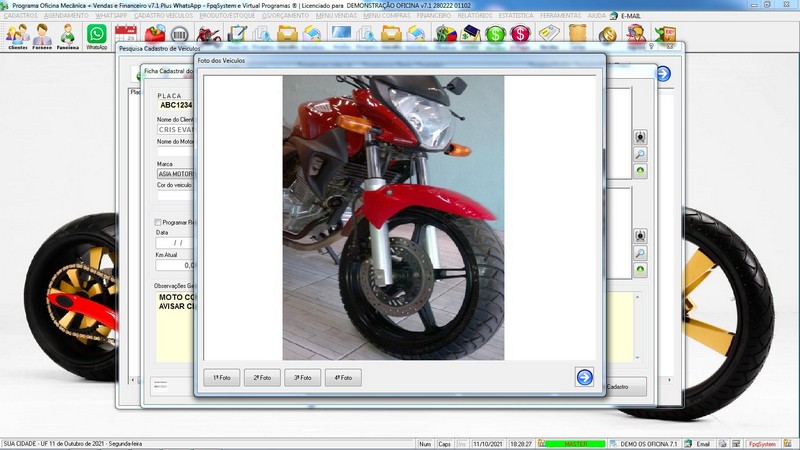Open the OS/ORÇAMENTO menu
Viewport: 800px width, 450px height.
click(285, 16)
